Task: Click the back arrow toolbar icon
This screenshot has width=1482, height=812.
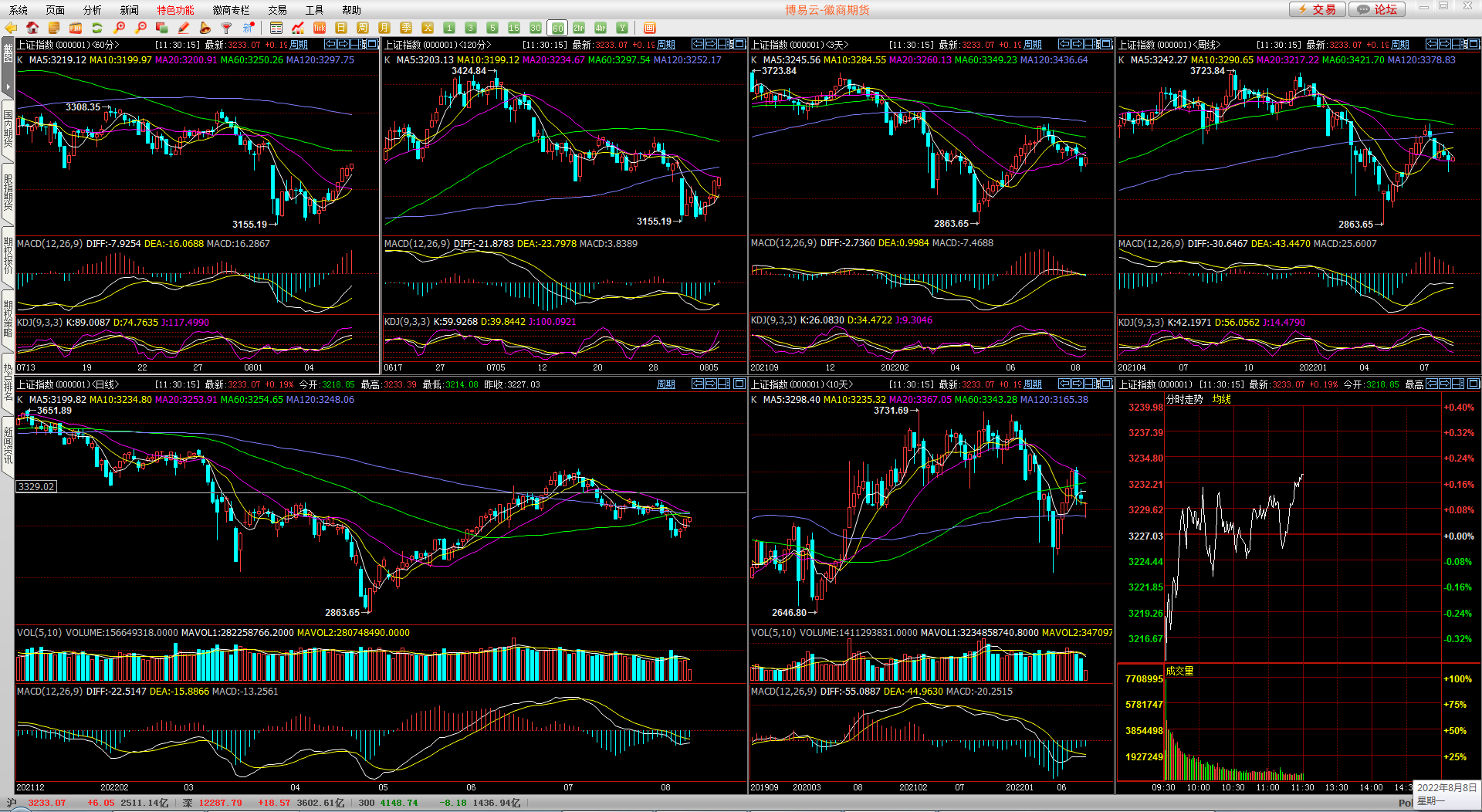Action: click(x=11, y=28)
